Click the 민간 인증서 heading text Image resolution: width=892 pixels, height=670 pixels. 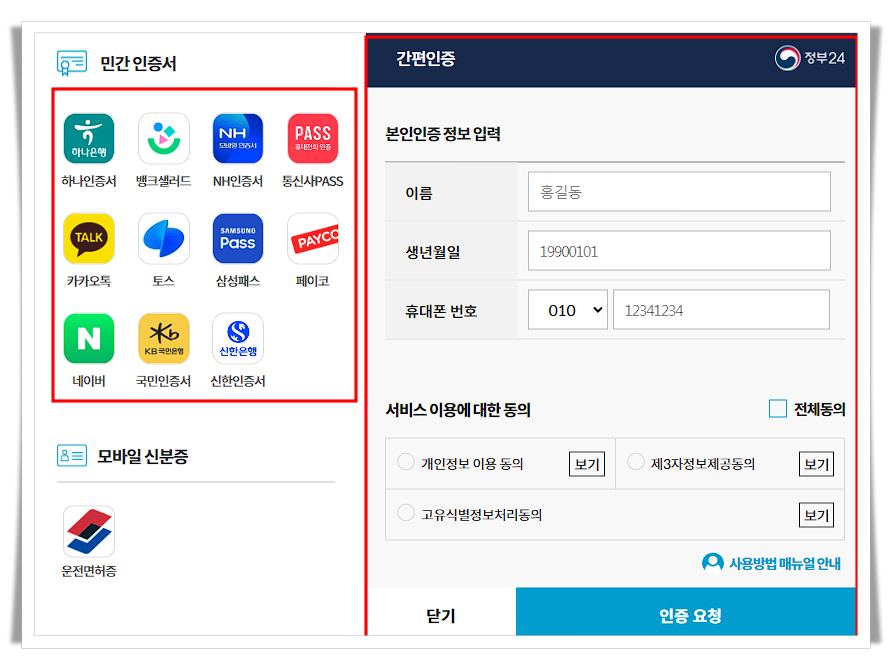pos(138,63)
